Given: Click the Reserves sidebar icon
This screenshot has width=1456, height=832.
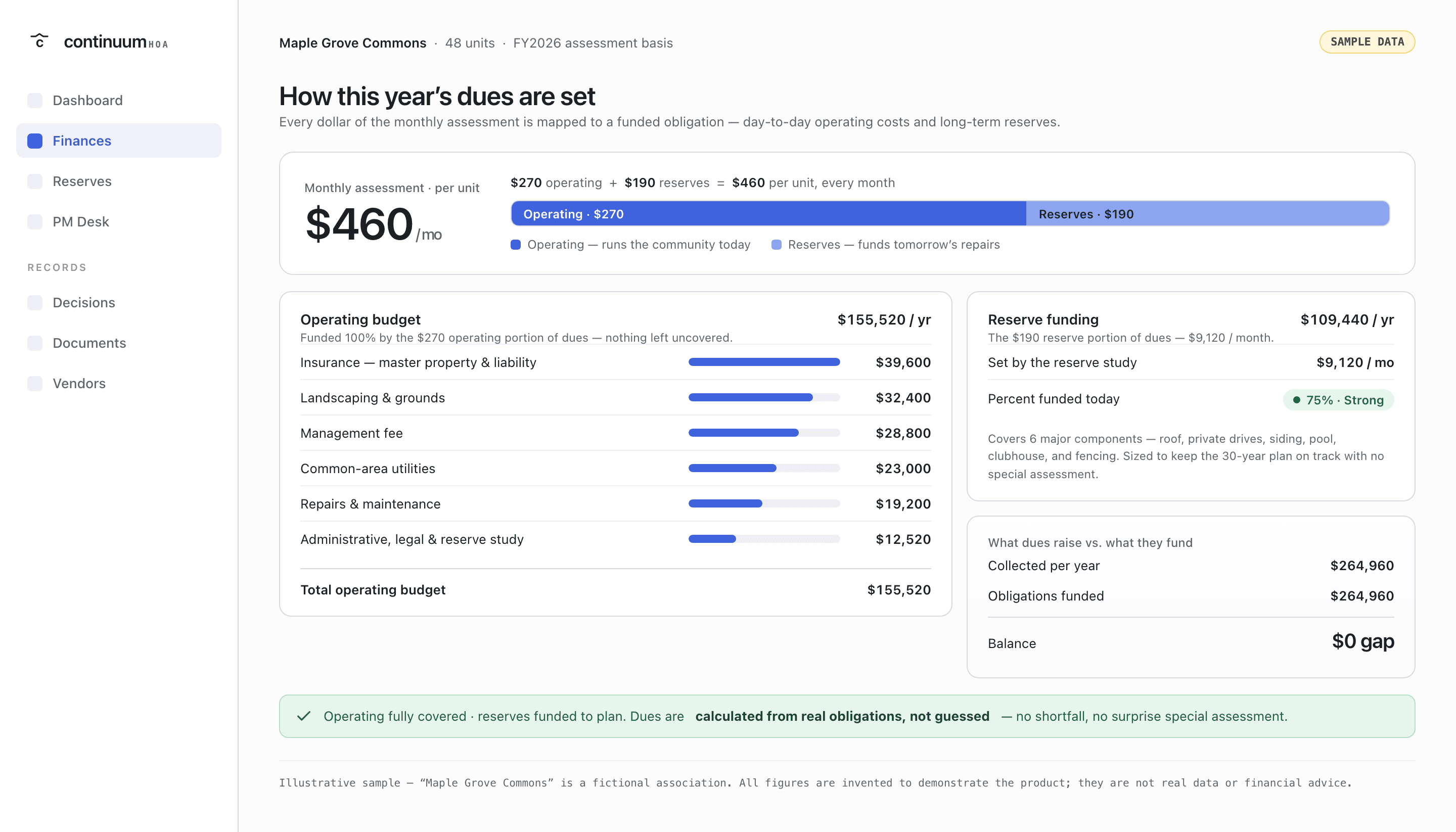Looking at the screenshot, I should click(35, 181).
